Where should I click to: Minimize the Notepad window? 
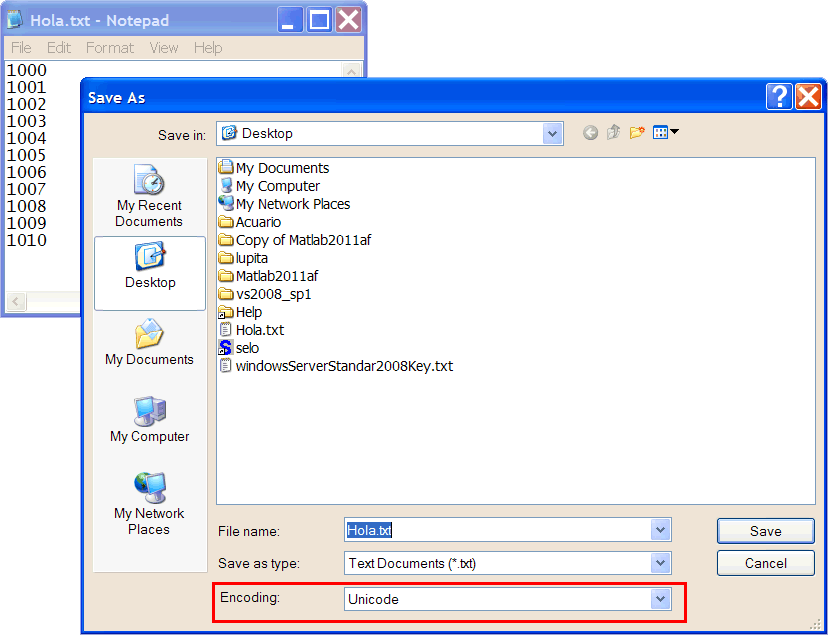(x=290, y=20)
